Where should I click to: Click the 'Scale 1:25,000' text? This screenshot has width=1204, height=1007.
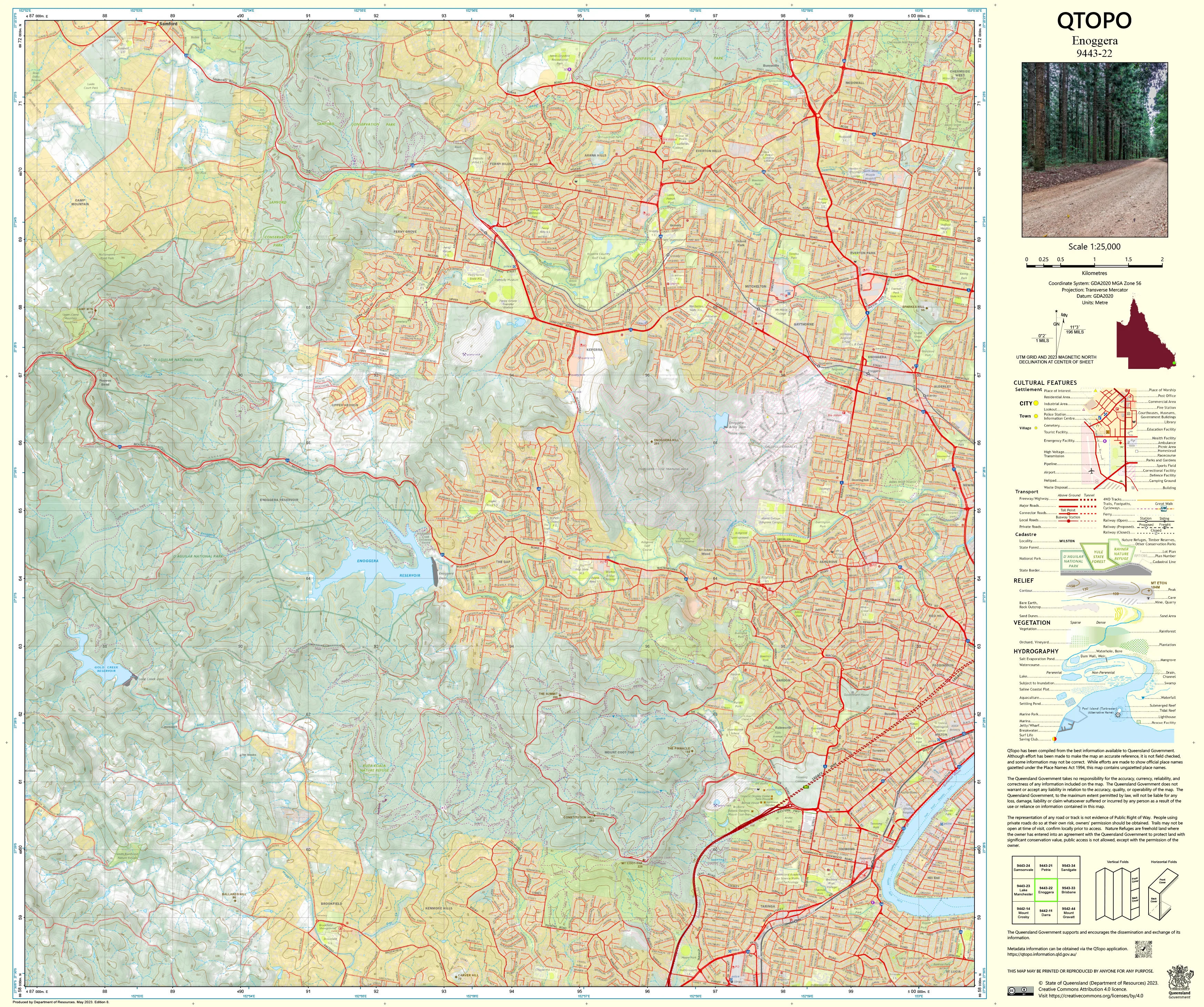(x=1094, y=246)
